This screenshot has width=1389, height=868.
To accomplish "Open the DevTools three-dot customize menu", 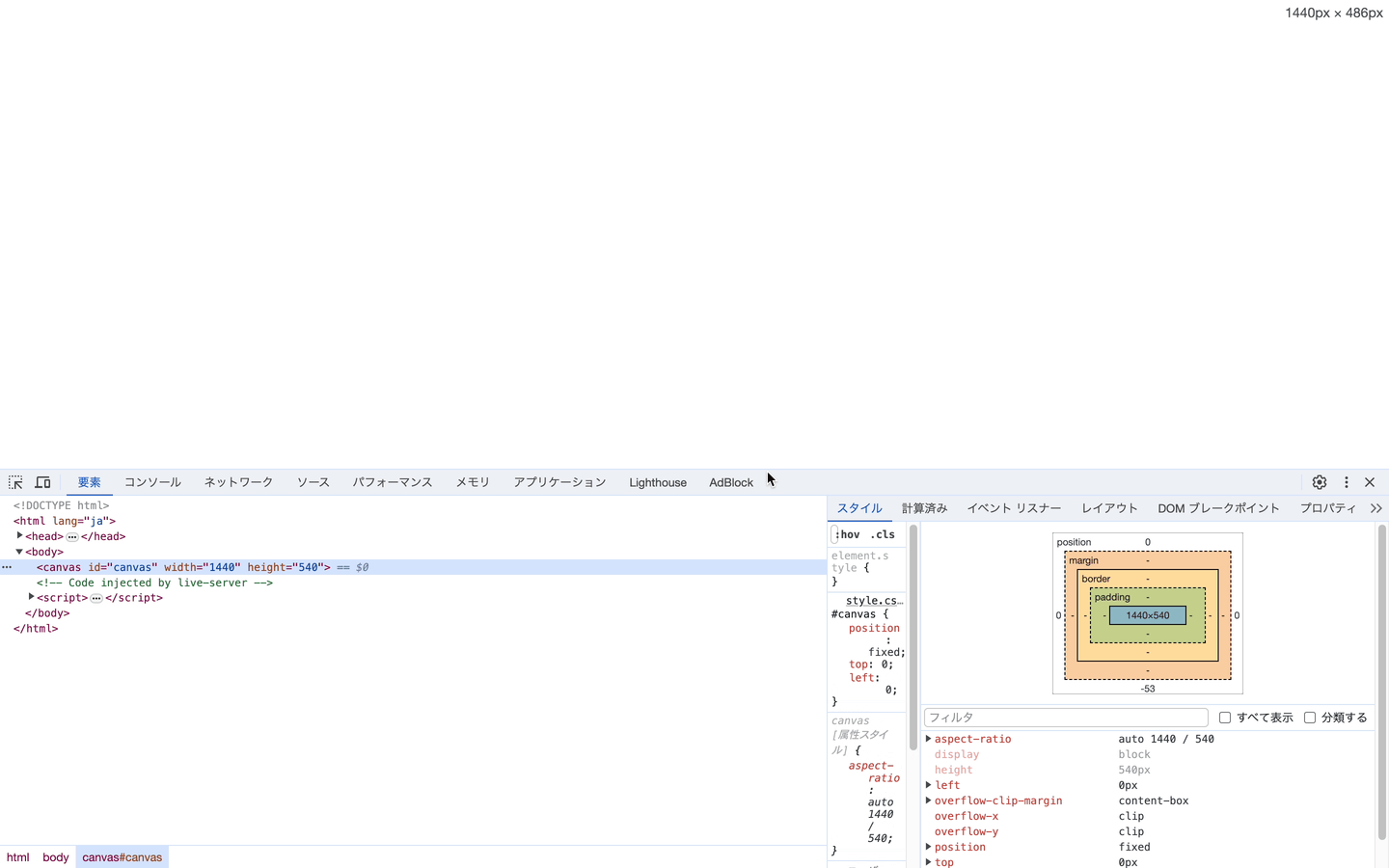I will [x=1347, y=482].
